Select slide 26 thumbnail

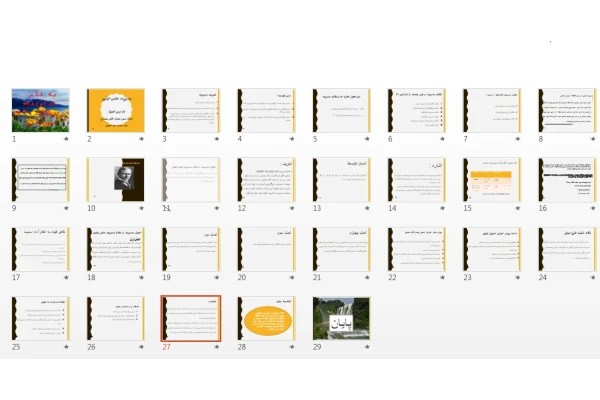pos(116,318)
